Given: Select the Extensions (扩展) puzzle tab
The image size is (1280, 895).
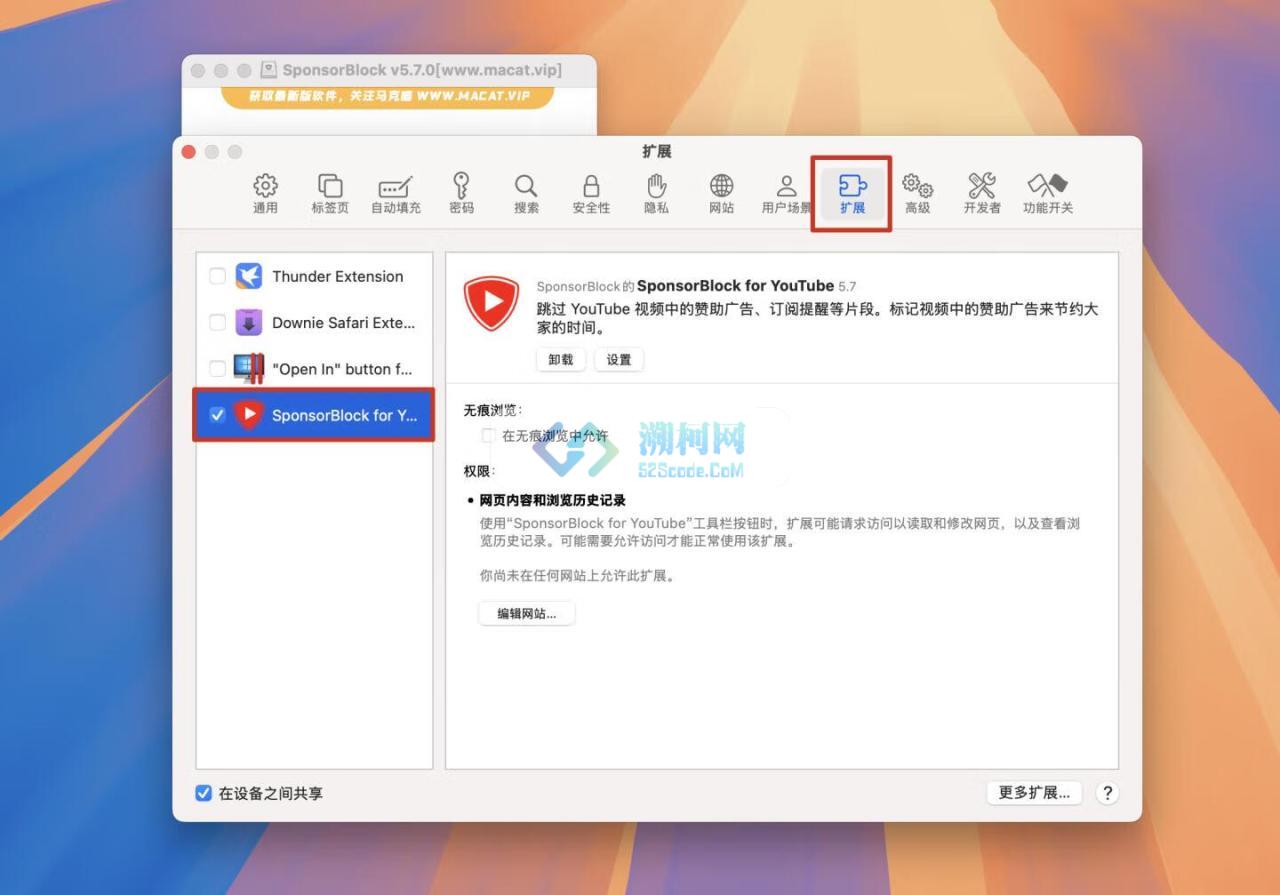Looking at the screenshot, I should pyautogui.click(x=852, y=194).
